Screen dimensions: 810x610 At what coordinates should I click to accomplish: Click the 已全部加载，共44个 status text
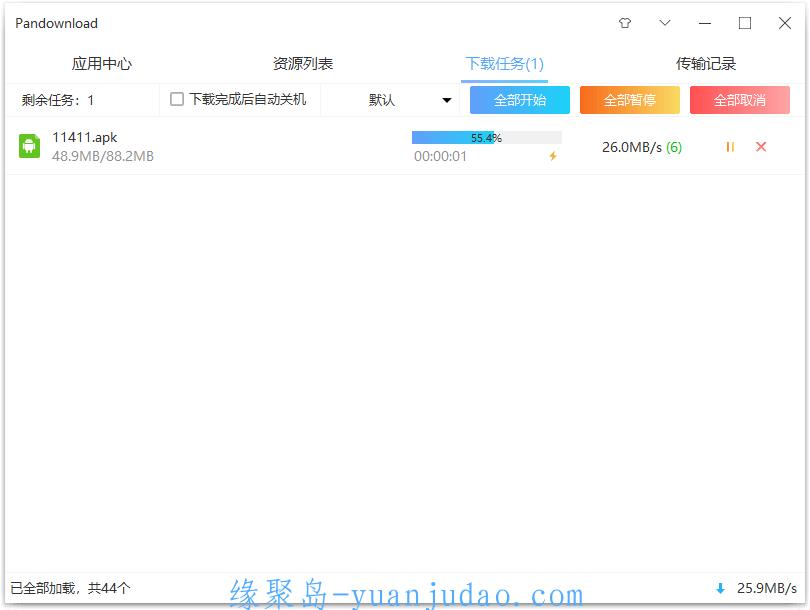pos(70,588)
